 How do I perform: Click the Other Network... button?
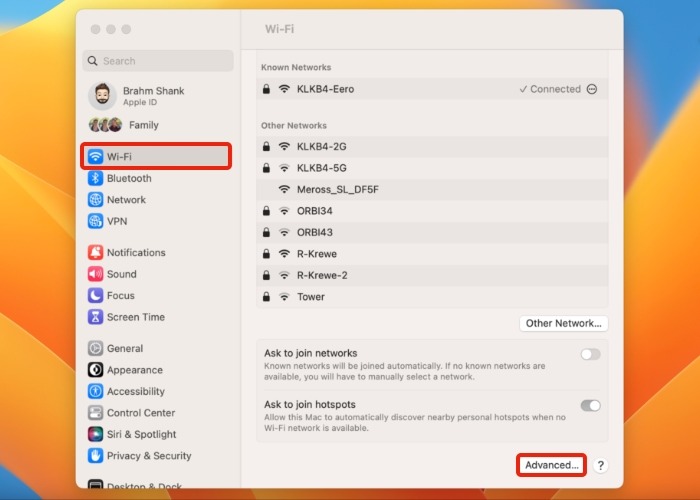coord(563,323)
